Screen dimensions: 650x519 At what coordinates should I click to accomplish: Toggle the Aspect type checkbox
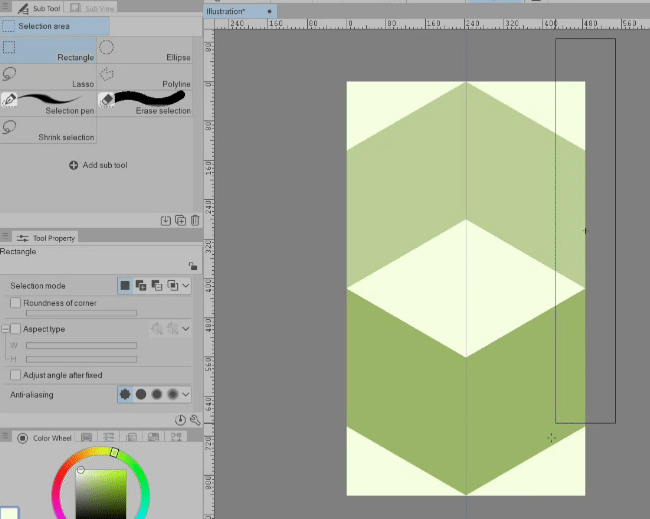15,329
